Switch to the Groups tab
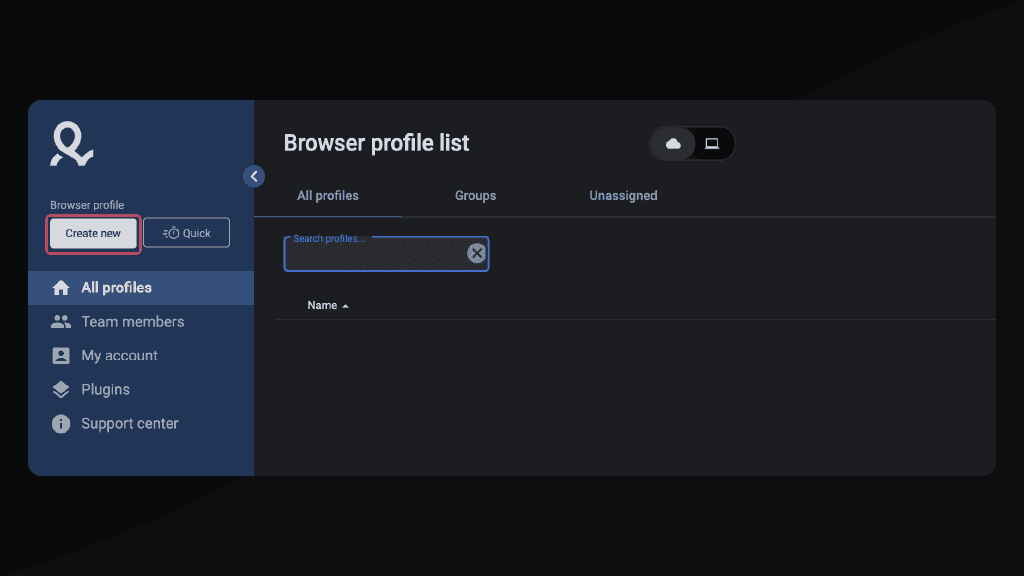Viewport: 1024px width, 576px height. (475, 195)
